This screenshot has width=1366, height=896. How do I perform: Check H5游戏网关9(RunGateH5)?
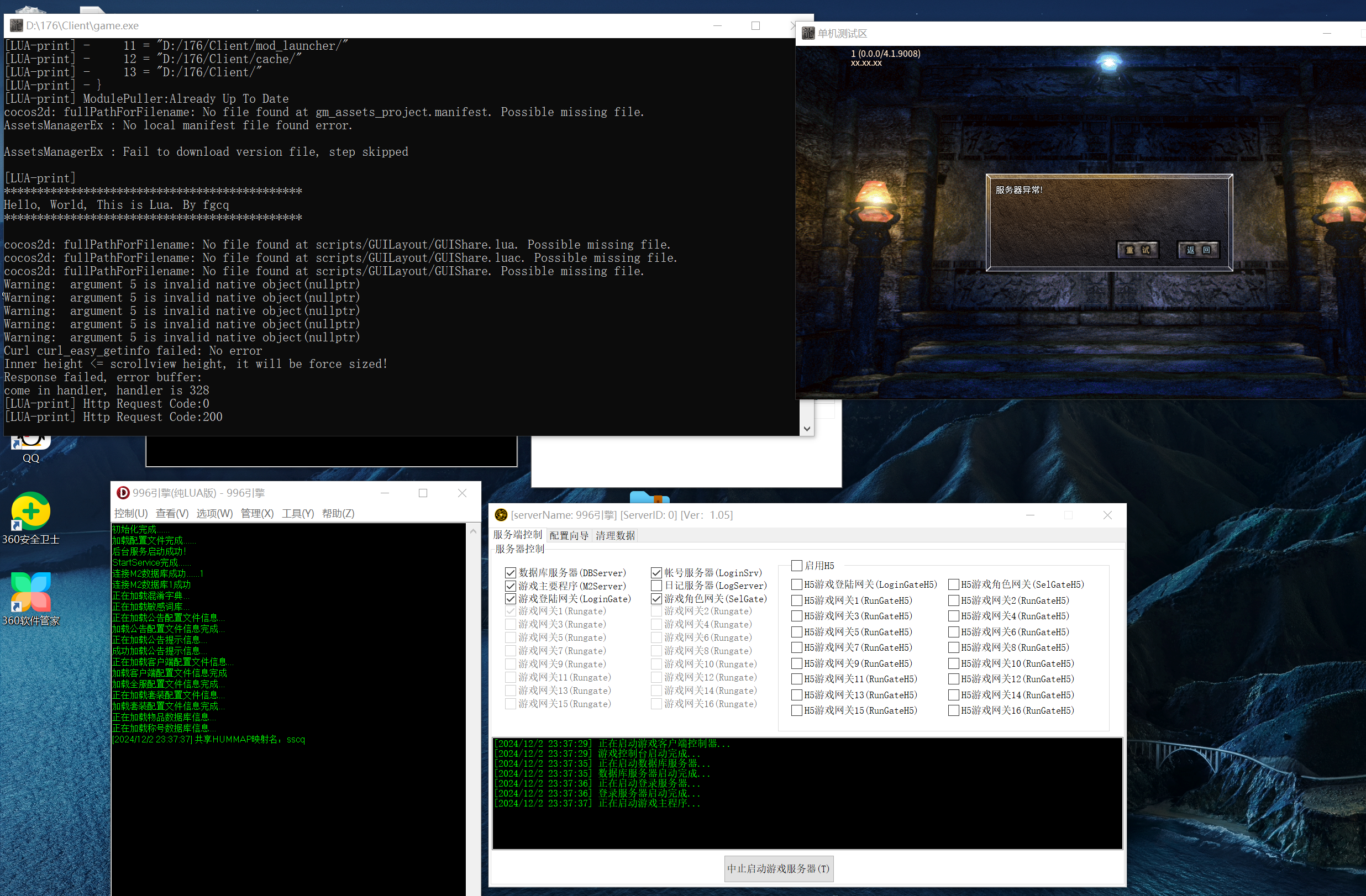pos(796,663)
